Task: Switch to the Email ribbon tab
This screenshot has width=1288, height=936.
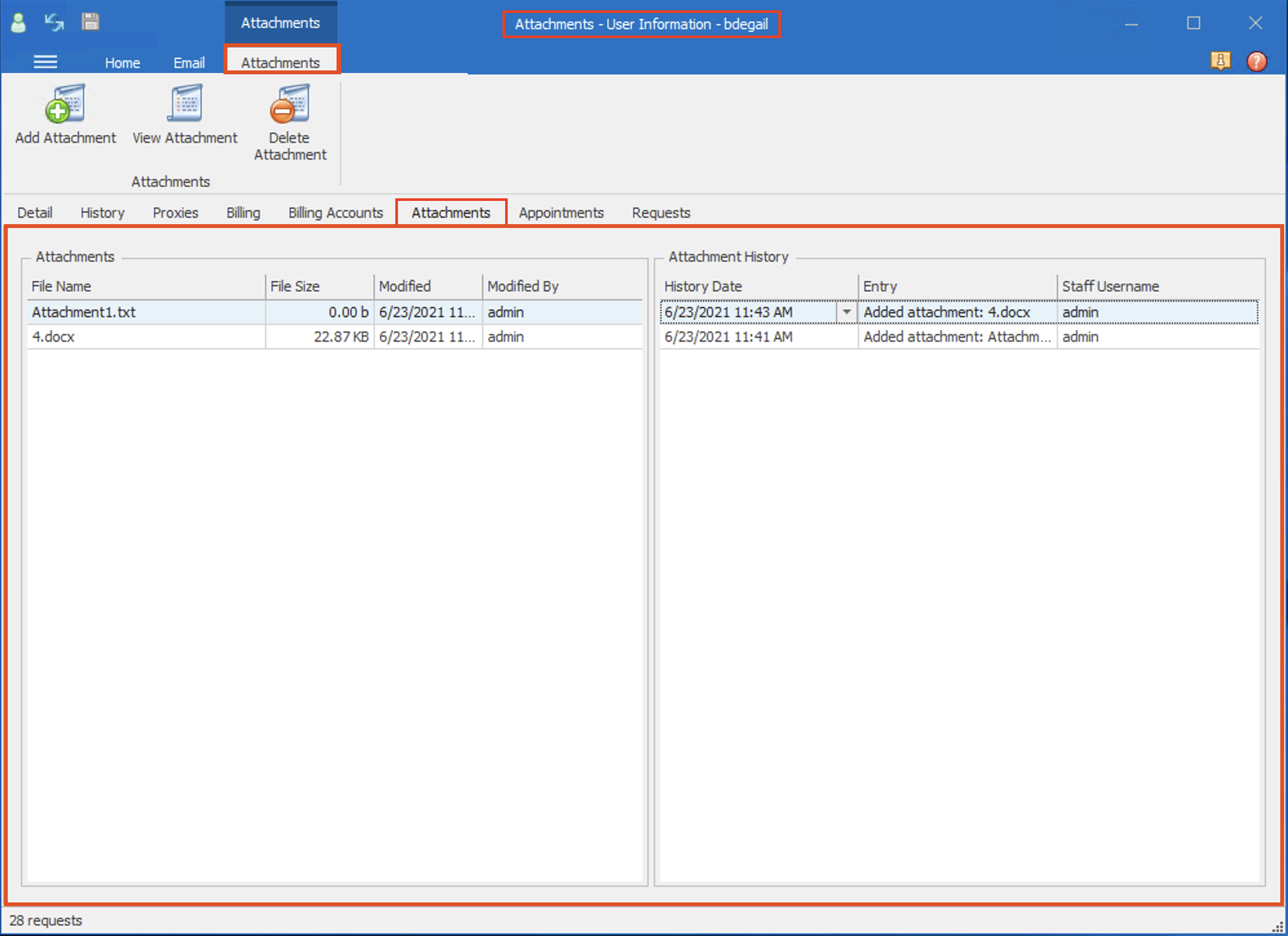Action: (189, 63)
